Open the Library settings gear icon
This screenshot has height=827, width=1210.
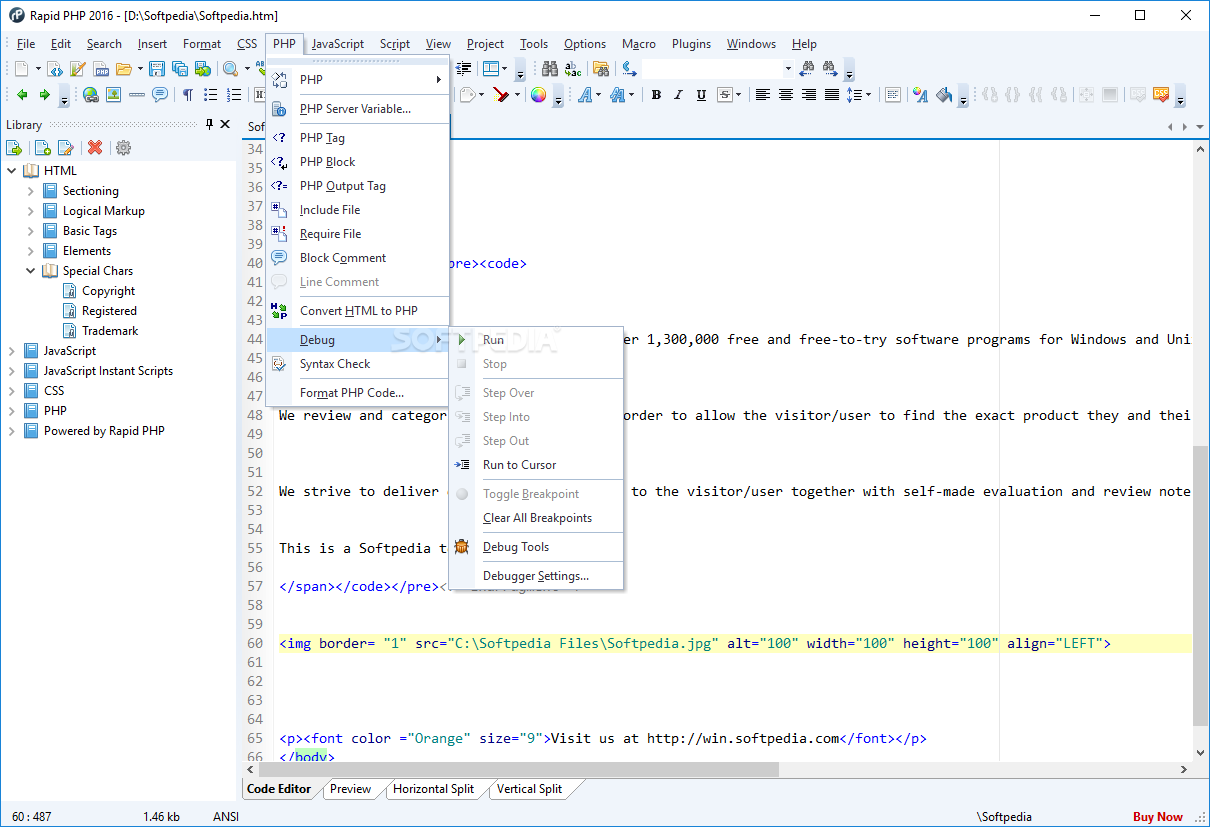click(x=123, y=148)
